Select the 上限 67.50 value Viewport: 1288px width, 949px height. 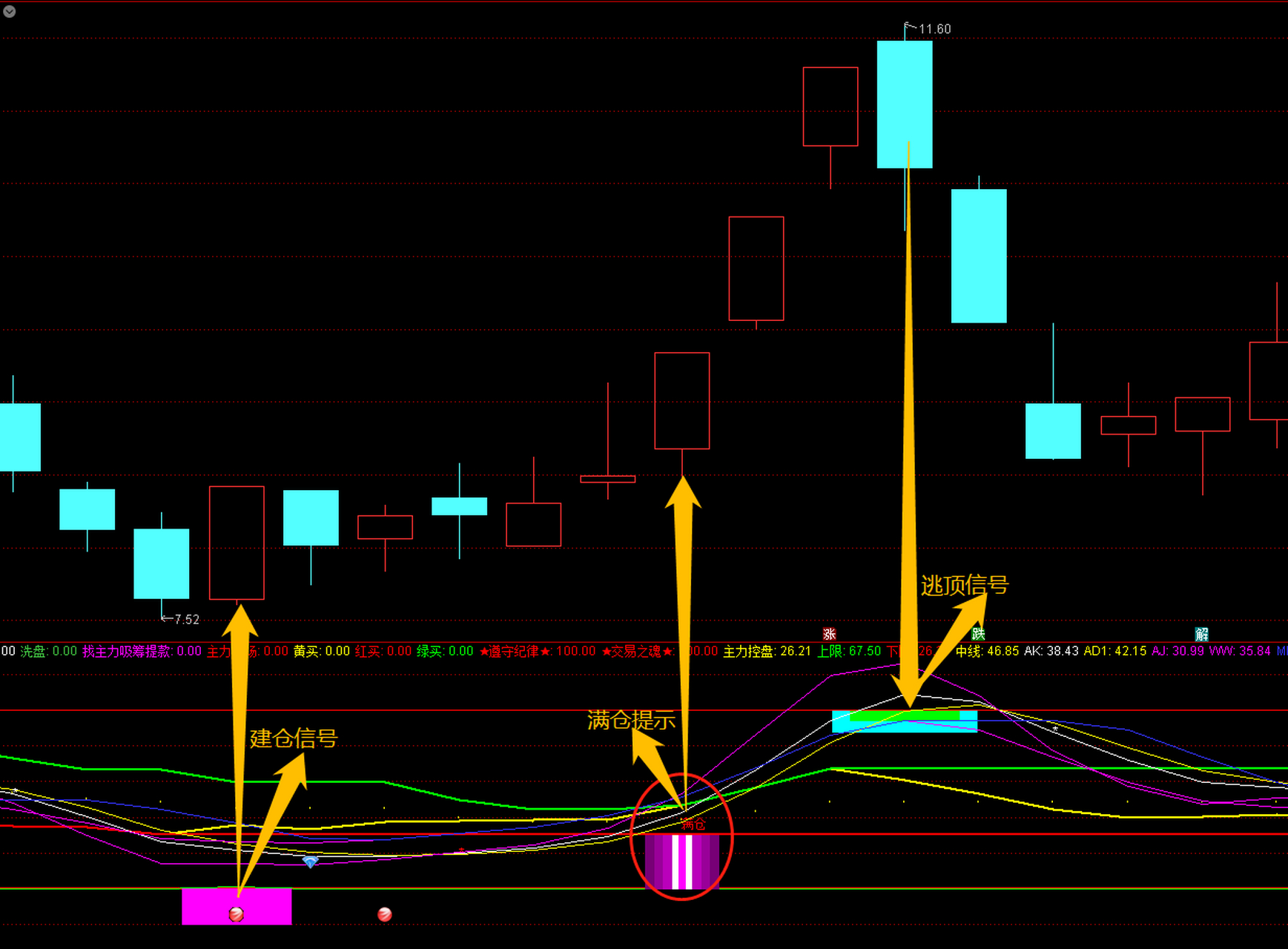click(849, 651)
